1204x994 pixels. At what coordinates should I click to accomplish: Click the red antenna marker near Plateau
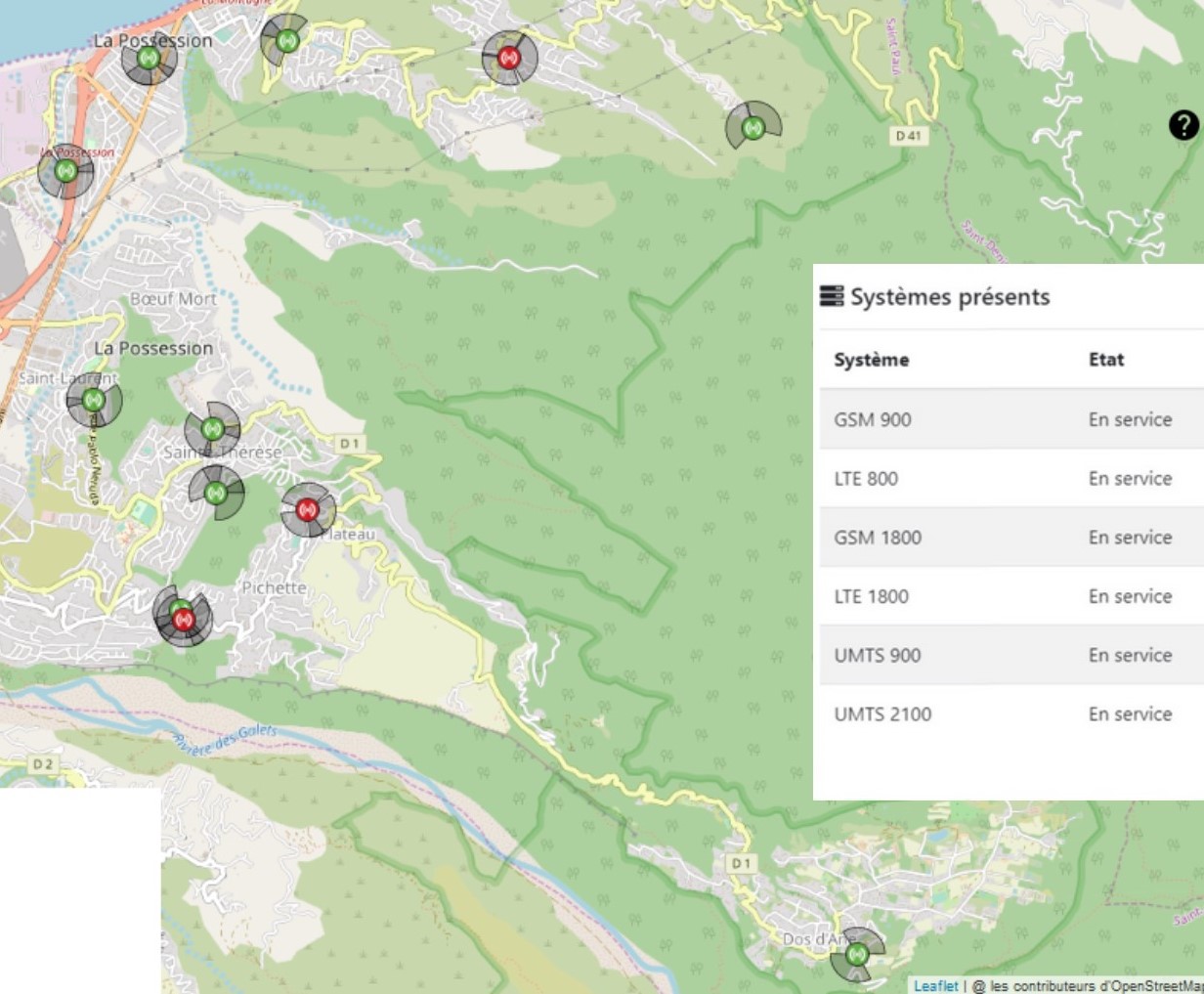308,509
